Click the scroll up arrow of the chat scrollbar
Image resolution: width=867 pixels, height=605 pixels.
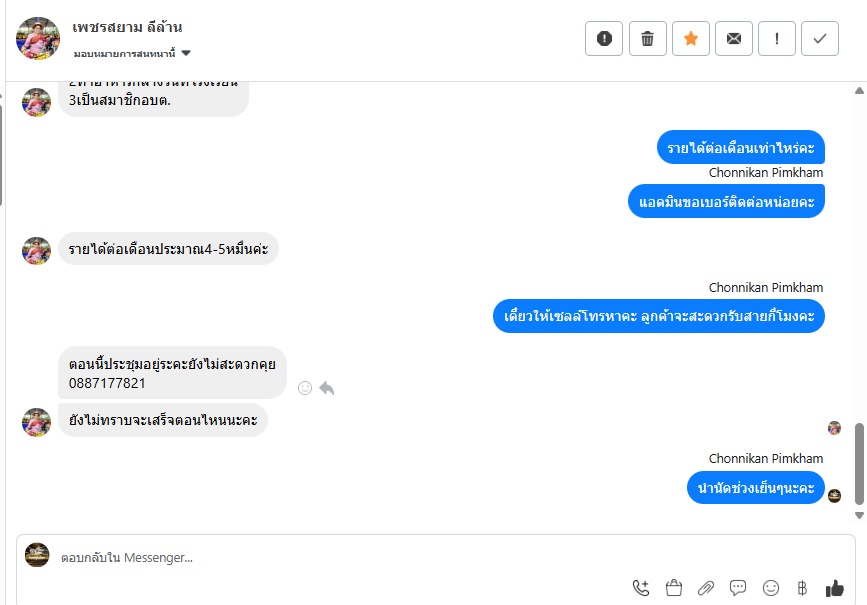point(859,91)
